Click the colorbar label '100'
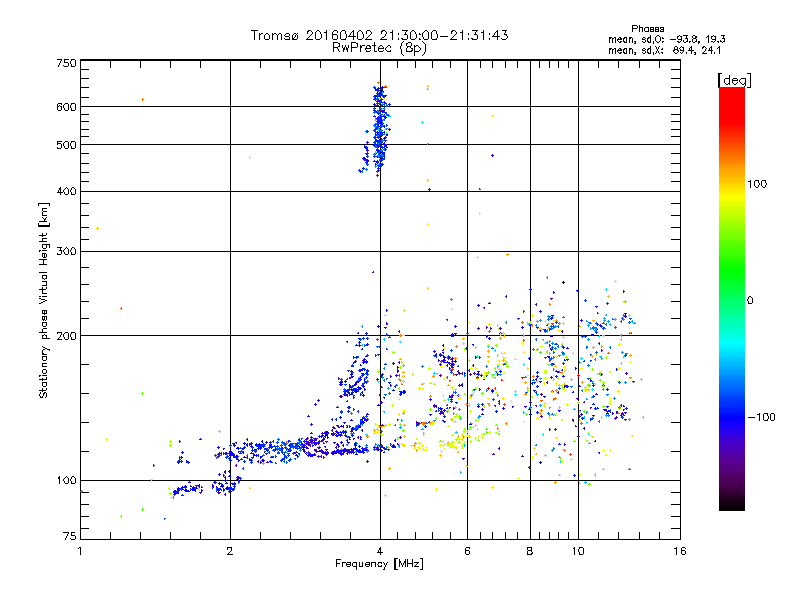800x600 pixels. [x=757, y=184]
